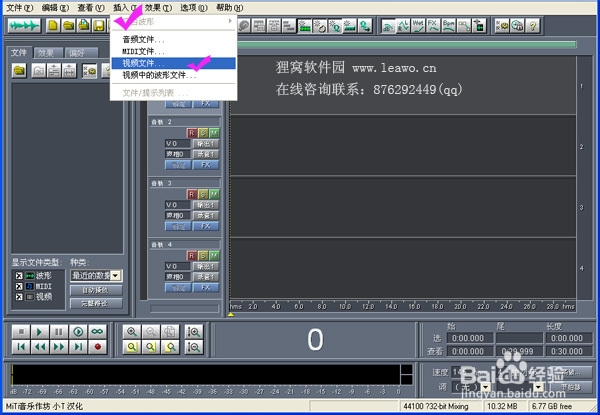Click the Open folder icon in the main toolbar

click(x=68, y=26)
